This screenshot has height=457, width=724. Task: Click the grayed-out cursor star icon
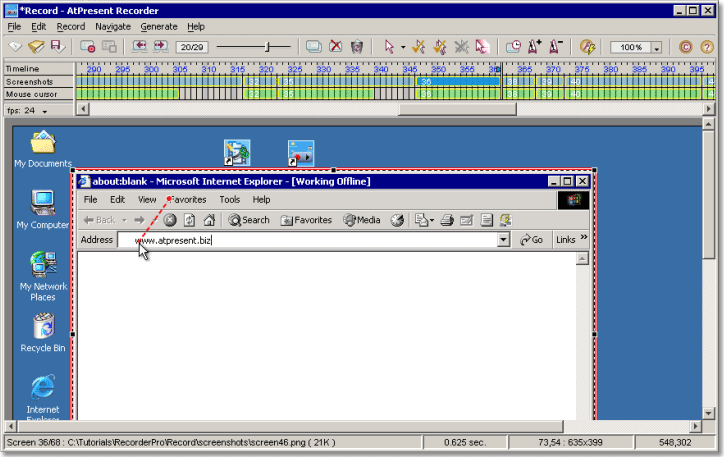pos(461,47)
